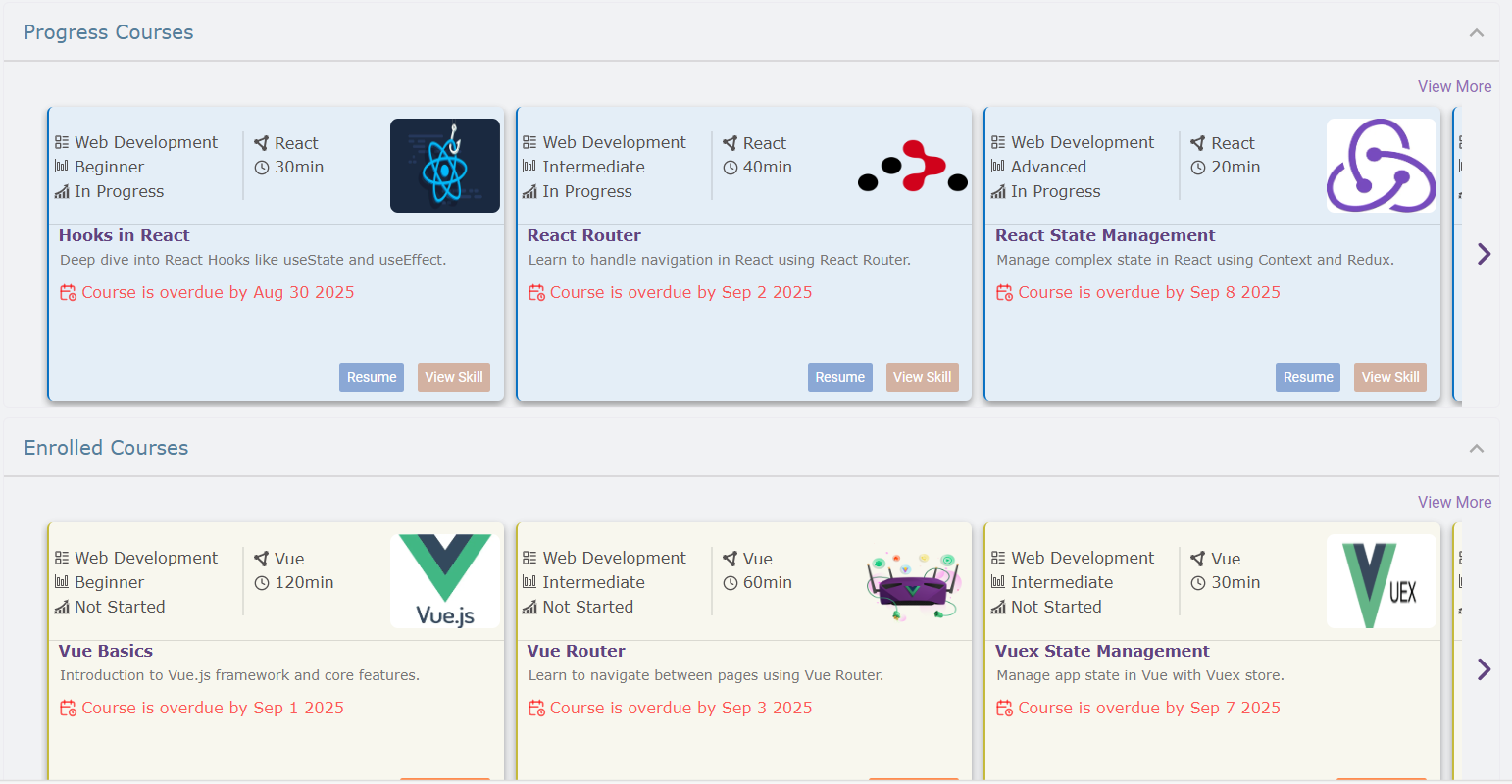This screenshot has height=784, width=1512.
Task: Click 'Course is overdue by Sep 1 2025' text
Action: pos(213,708)
